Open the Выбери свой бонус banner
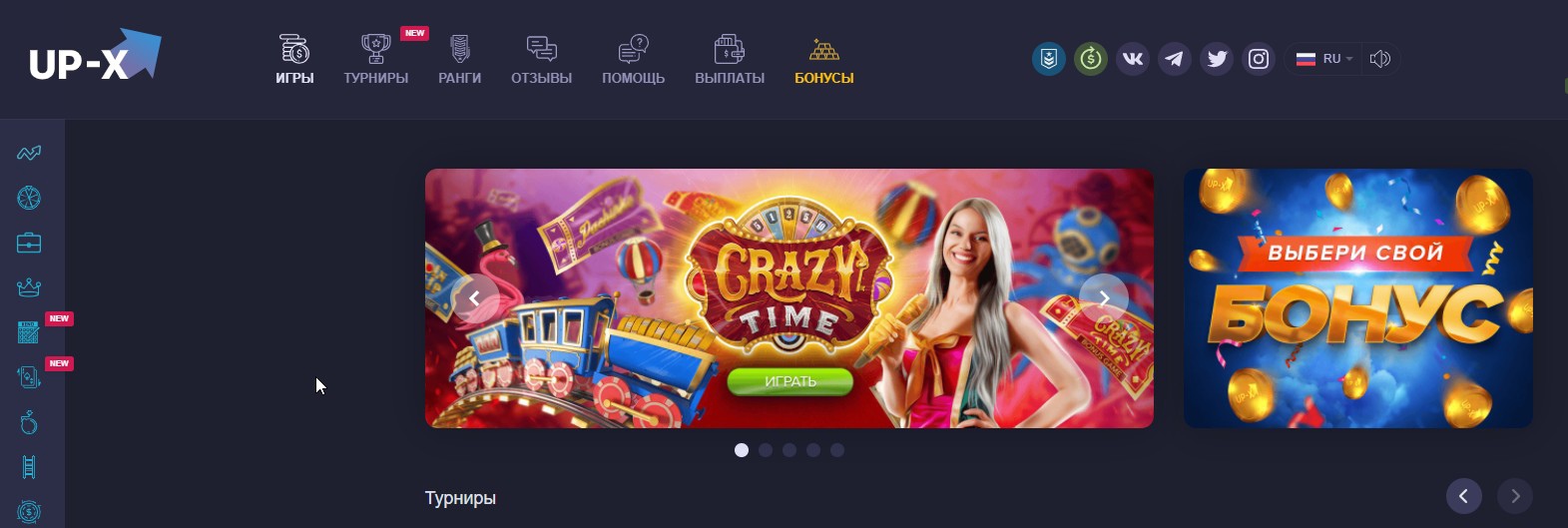Viewport: 1568px width, 528px height. point(1358,298)
